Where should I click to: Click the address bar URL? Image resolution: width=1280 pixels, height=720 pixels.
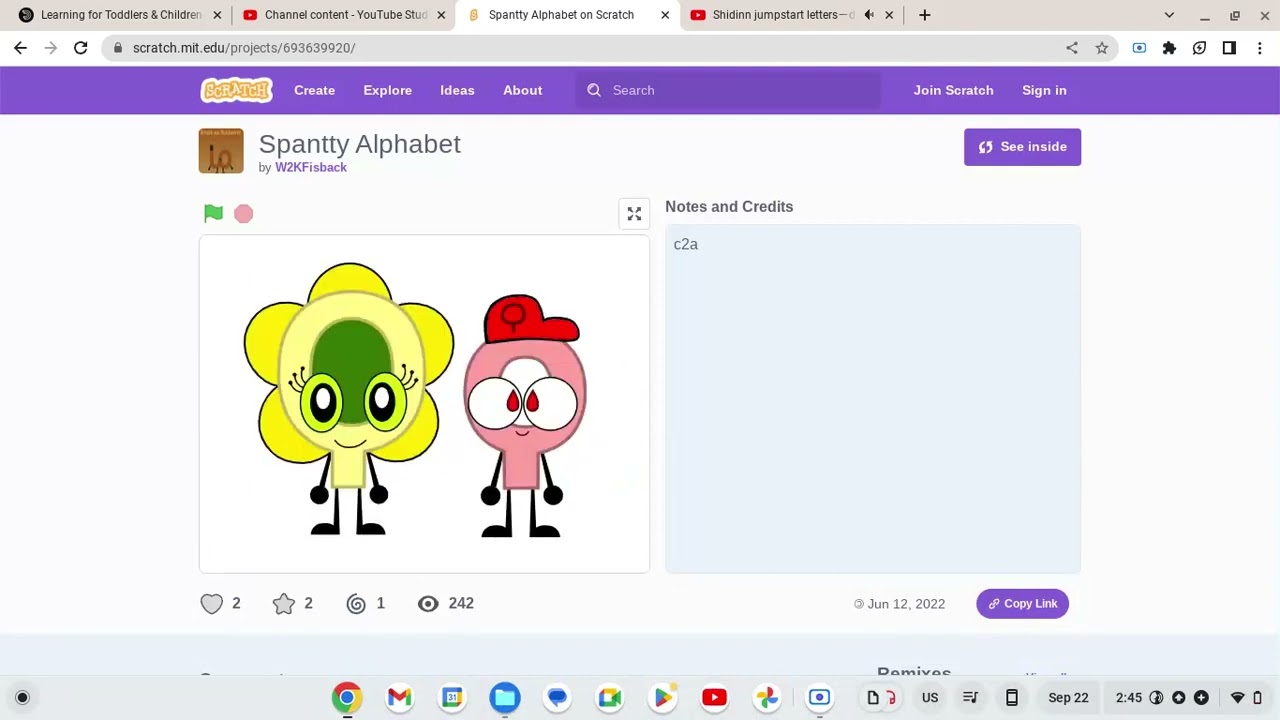tap(244, 48)
